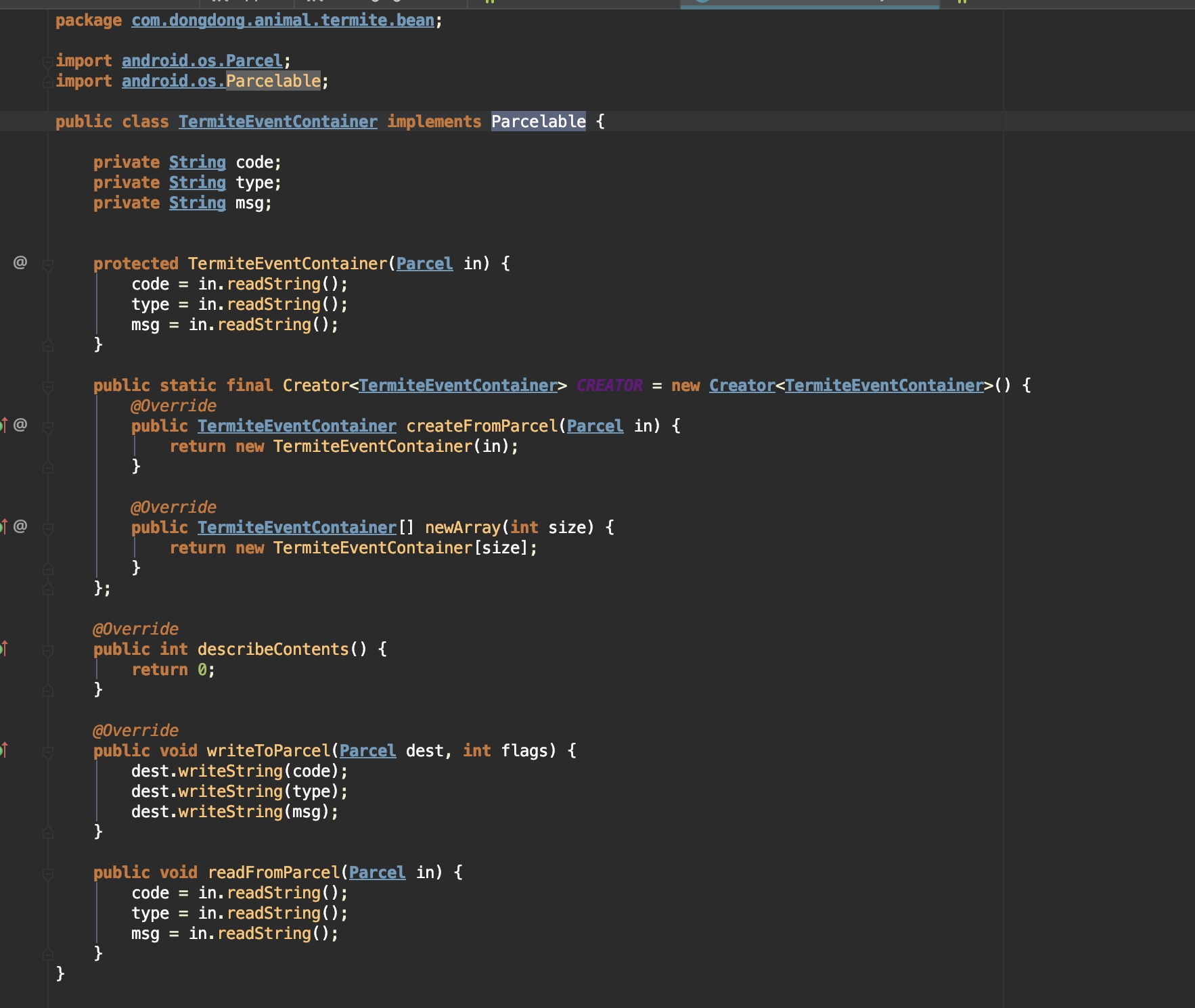Click the createFromParcel method name

coord(482,426)
